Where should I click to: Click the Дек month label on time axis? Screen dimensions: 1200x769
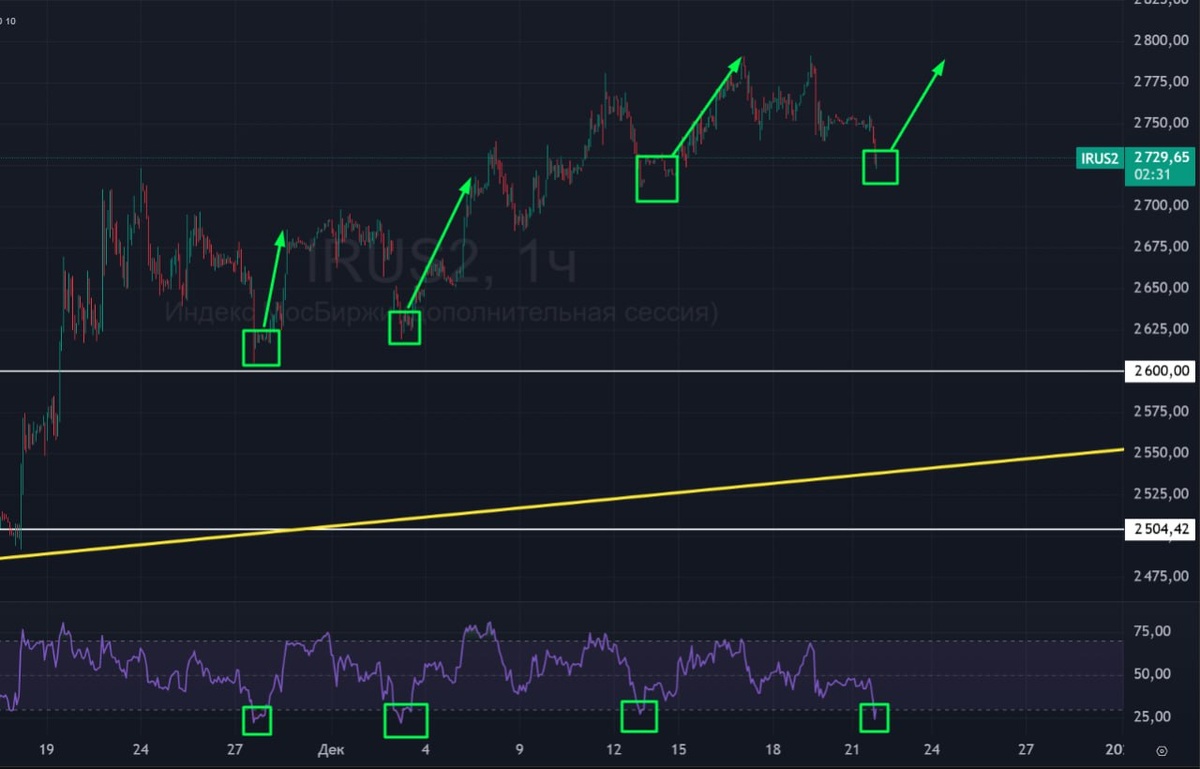pyautogui.click(x=330, y=748)
